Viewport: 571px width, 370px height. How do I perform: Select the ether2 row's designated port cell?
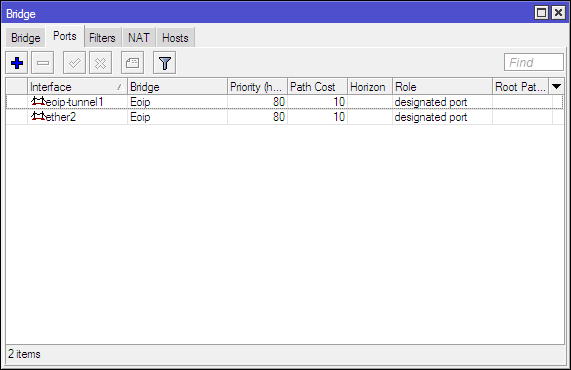(442, 117)
